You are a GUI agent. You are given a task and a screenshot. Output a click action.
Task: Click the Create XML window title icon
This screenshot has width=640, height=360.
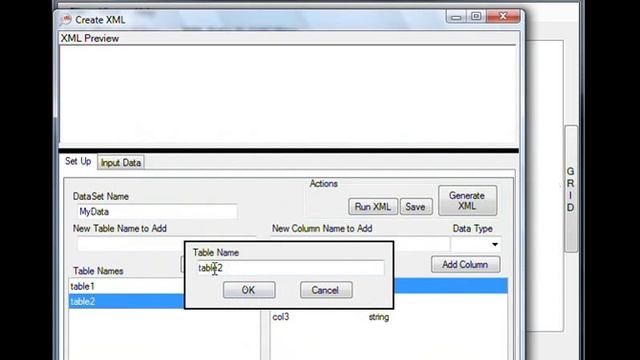click(x=66, y=20)
